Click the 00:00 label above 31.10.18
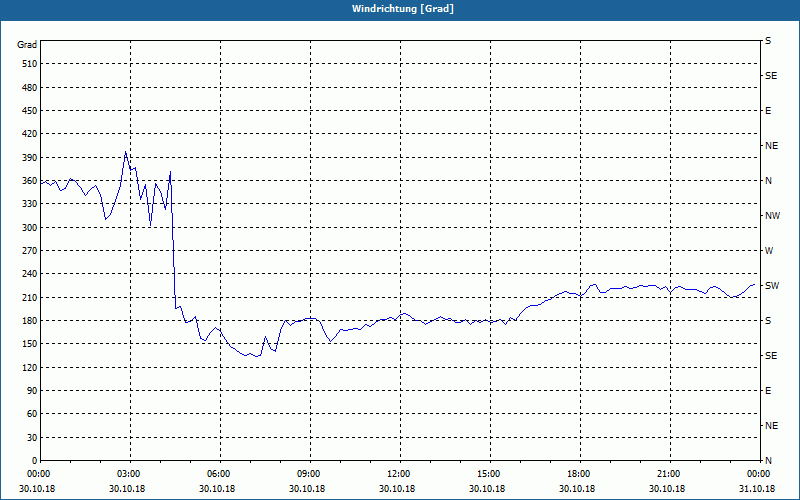Image resolution: width=800 pixels, height=500 pixels. point(757,474)
